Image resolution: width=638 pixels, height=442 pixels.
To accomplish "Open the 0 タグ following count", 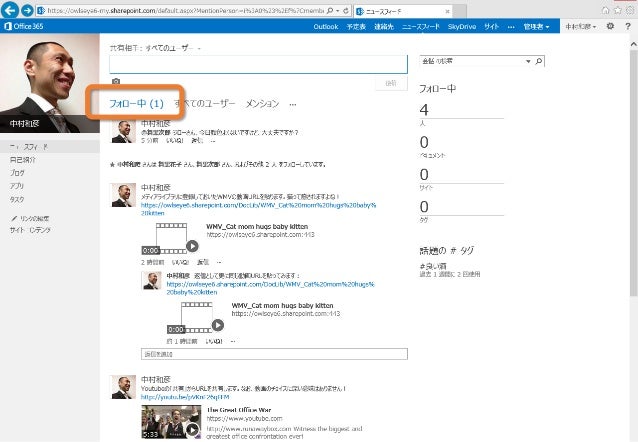I will tap(424, 207).
